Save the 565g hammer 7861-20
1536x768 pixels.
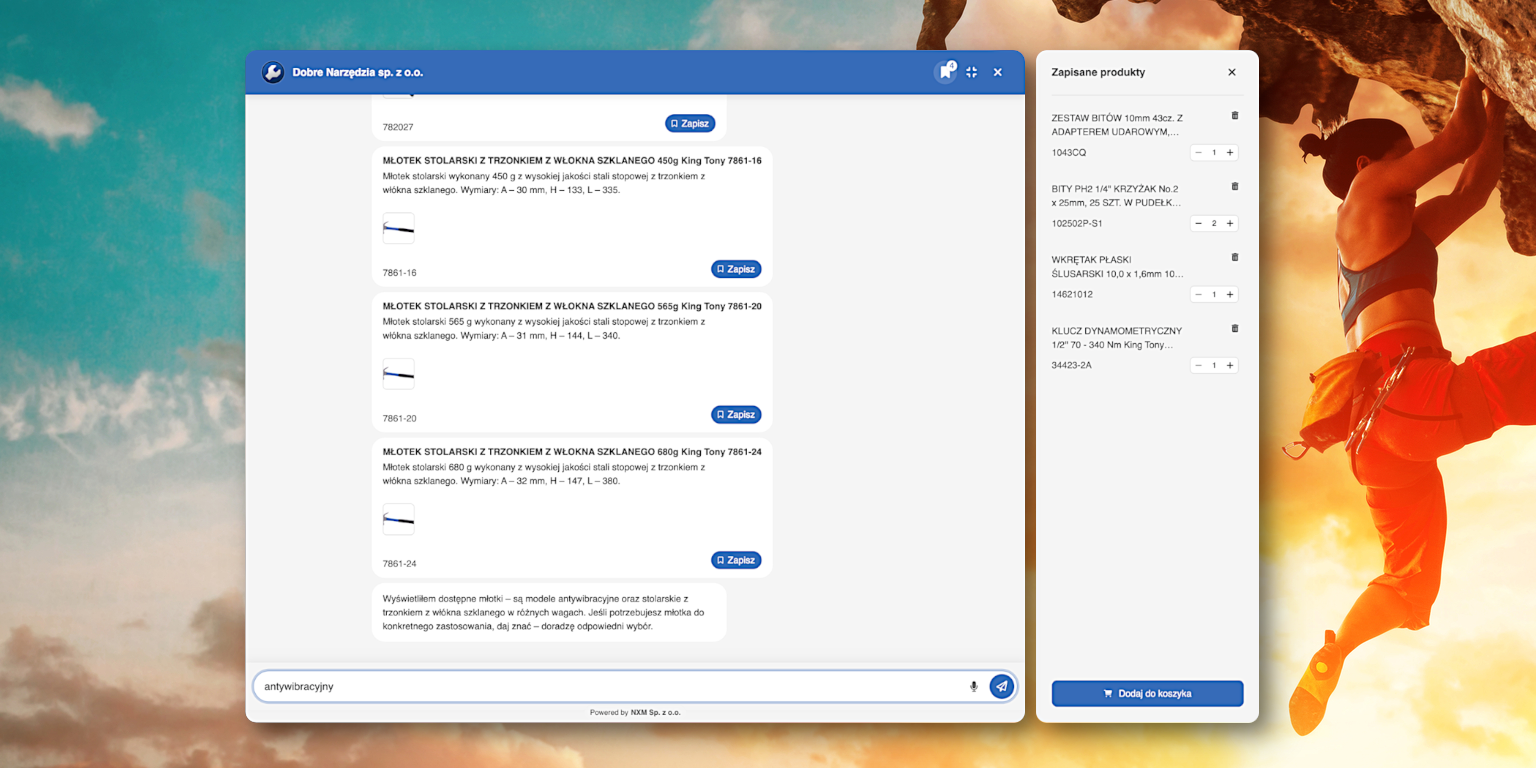(x=736, y=415)
